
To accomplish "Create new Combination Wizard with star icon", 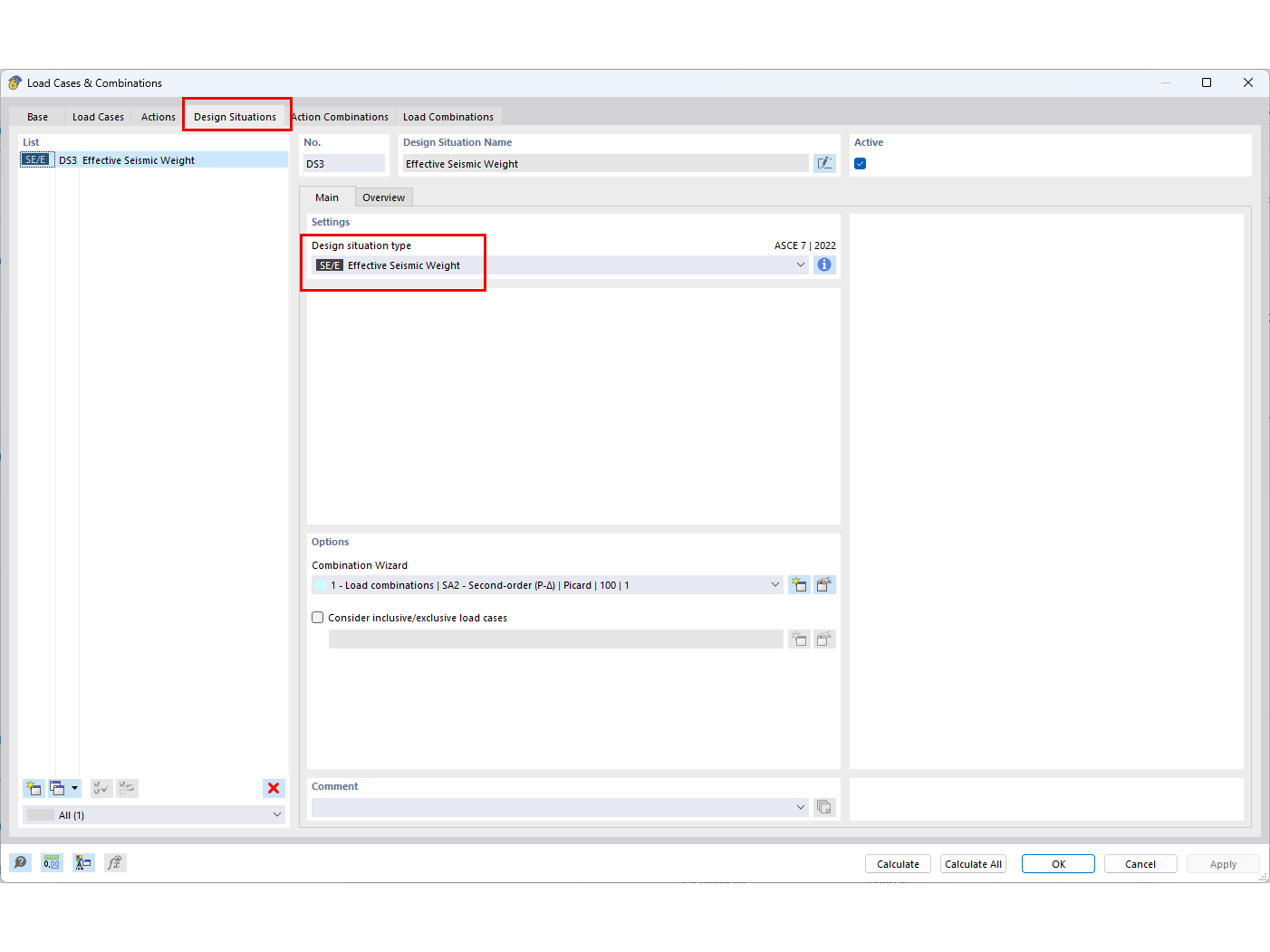I will coord(799,584).
